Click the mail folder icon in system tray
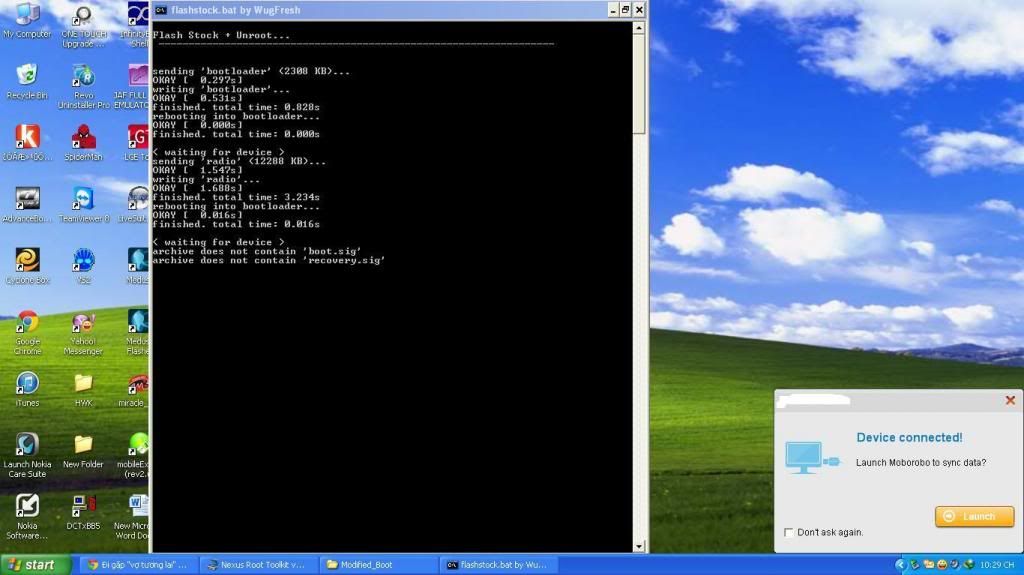The height and width of the screenshot is (575, 1024). pos(929,564)
